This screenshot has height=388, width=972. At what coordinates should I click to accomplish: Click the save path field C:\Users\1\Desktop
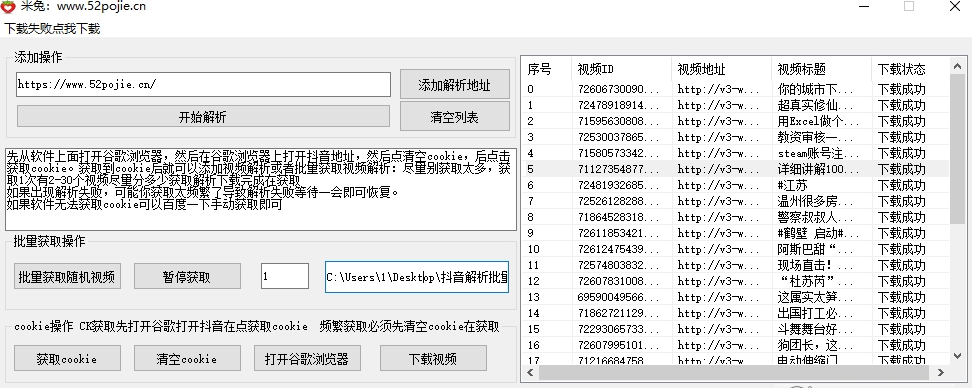coord(417,277)
